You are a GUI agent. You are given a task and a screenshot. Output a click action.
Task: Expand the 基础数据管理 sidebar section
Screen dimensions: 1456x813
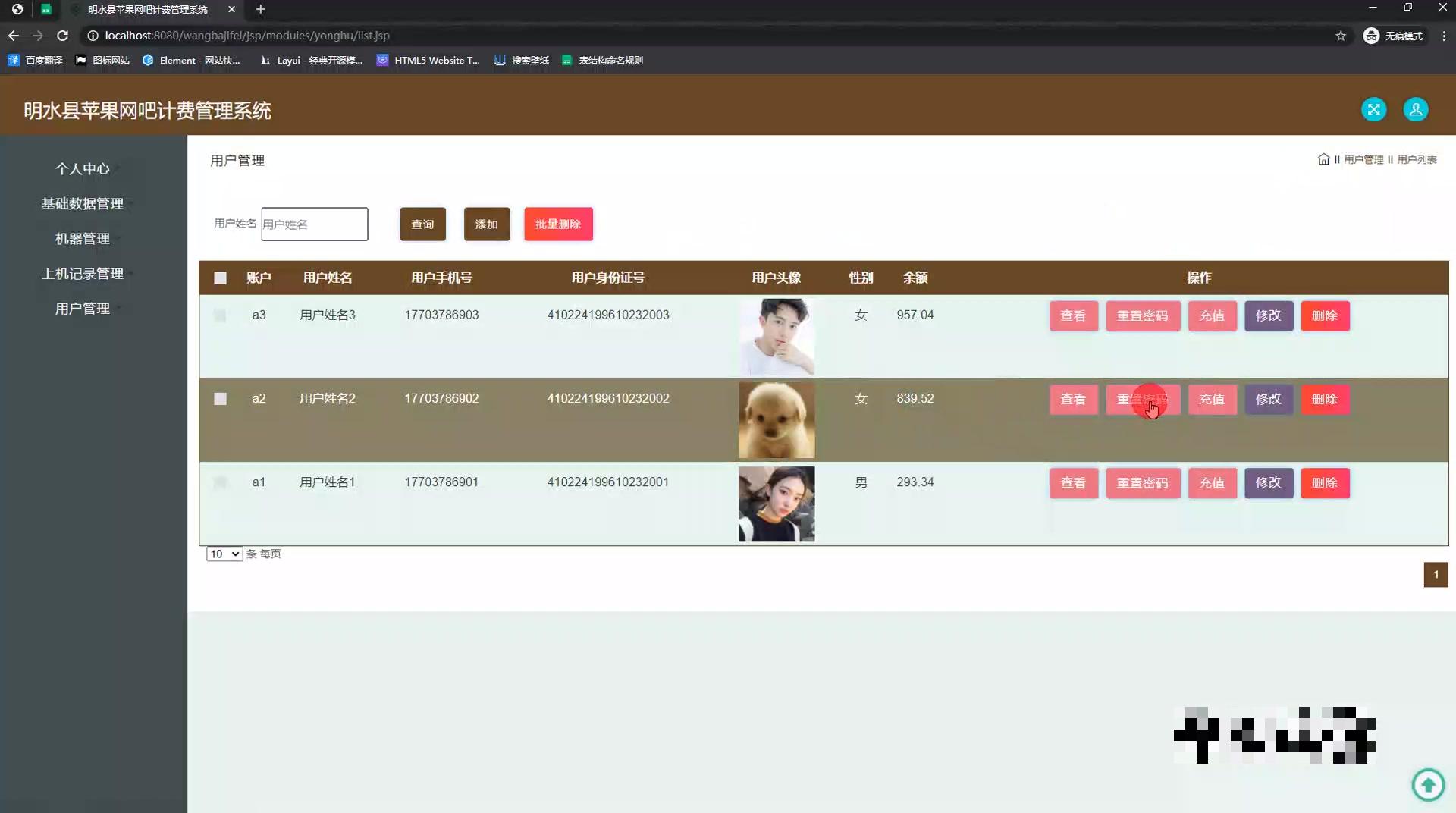click(x=83, y=203)
